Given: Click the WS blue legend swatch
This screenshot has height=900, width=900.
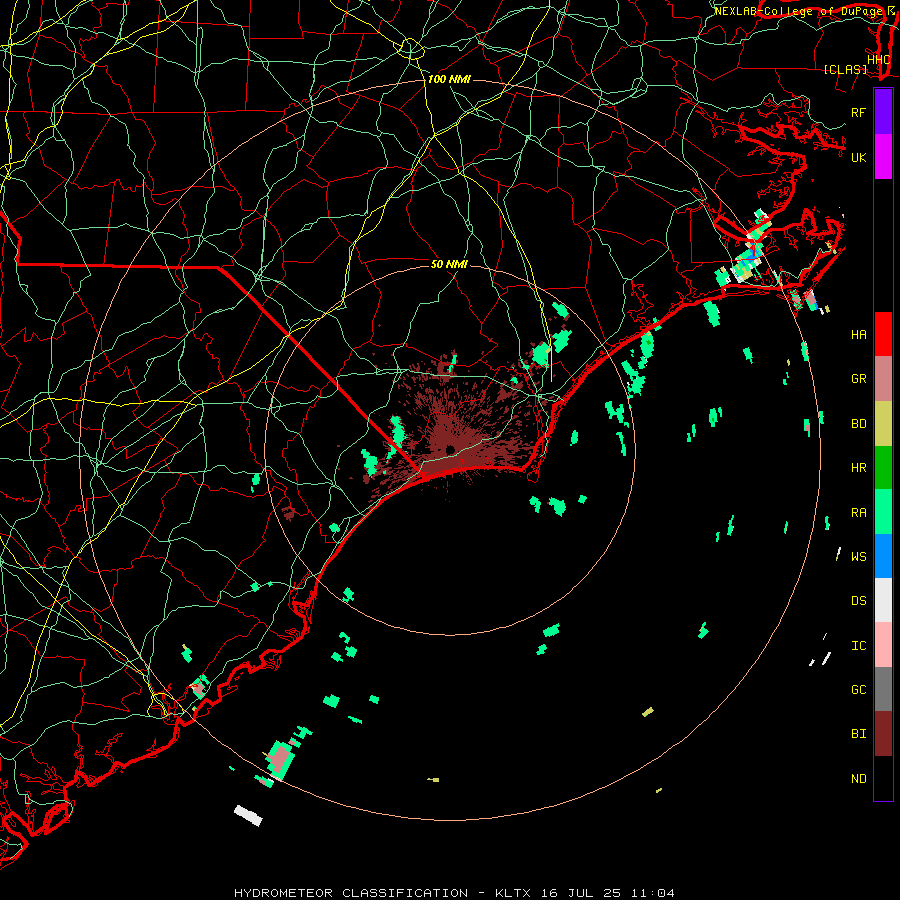Looking at the screenshot, I should point(883,556).
